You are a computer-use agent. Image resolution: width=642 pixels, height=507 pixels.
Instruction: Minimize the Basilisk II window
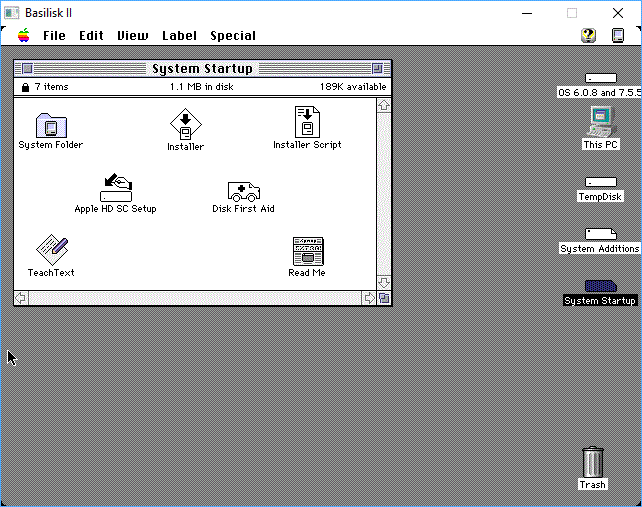[x=527, y=13]
